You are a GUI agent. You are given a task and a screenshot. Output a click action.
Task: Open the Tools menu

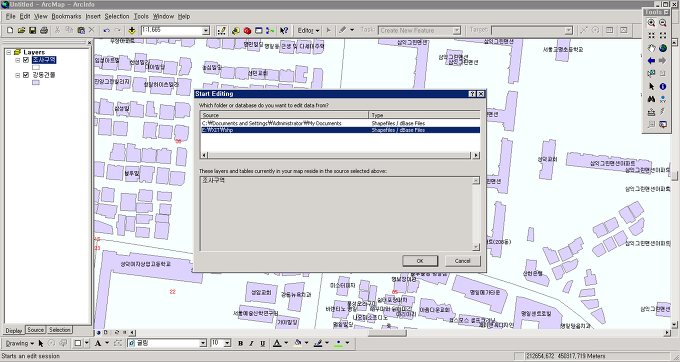pos(141,16)
